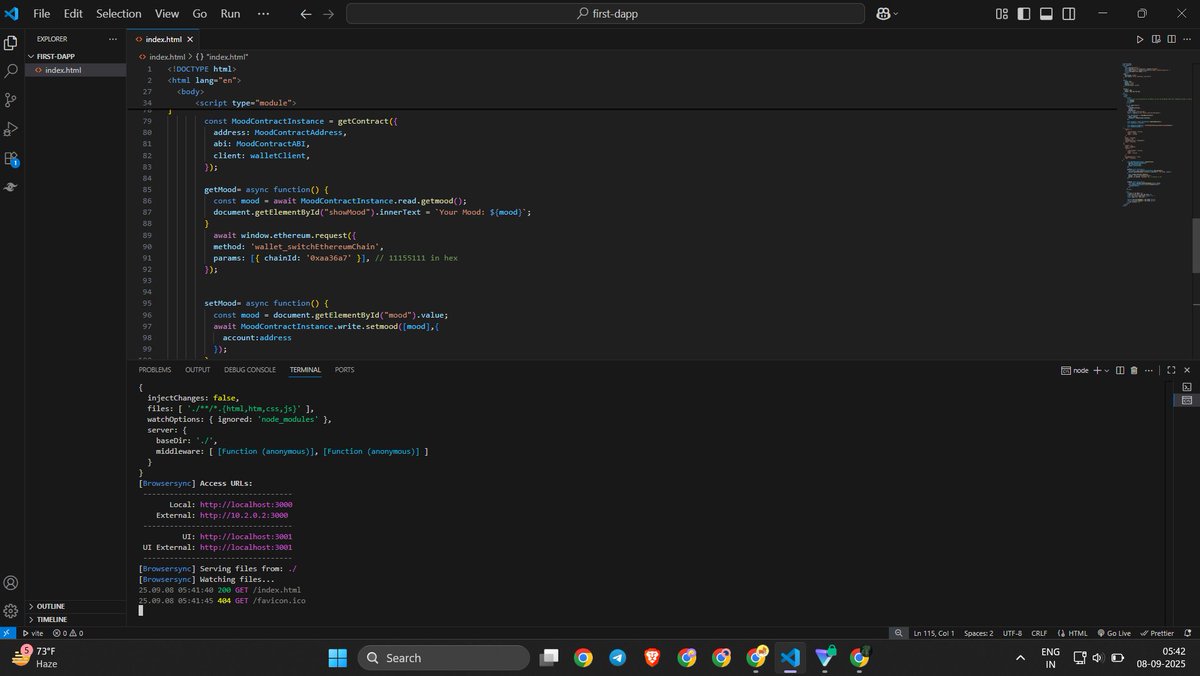Image resolution: width=1200 pixels, height=676 pixels.
Task: Open terminal panel more actions ellipsis
Action: (1148, 370)
